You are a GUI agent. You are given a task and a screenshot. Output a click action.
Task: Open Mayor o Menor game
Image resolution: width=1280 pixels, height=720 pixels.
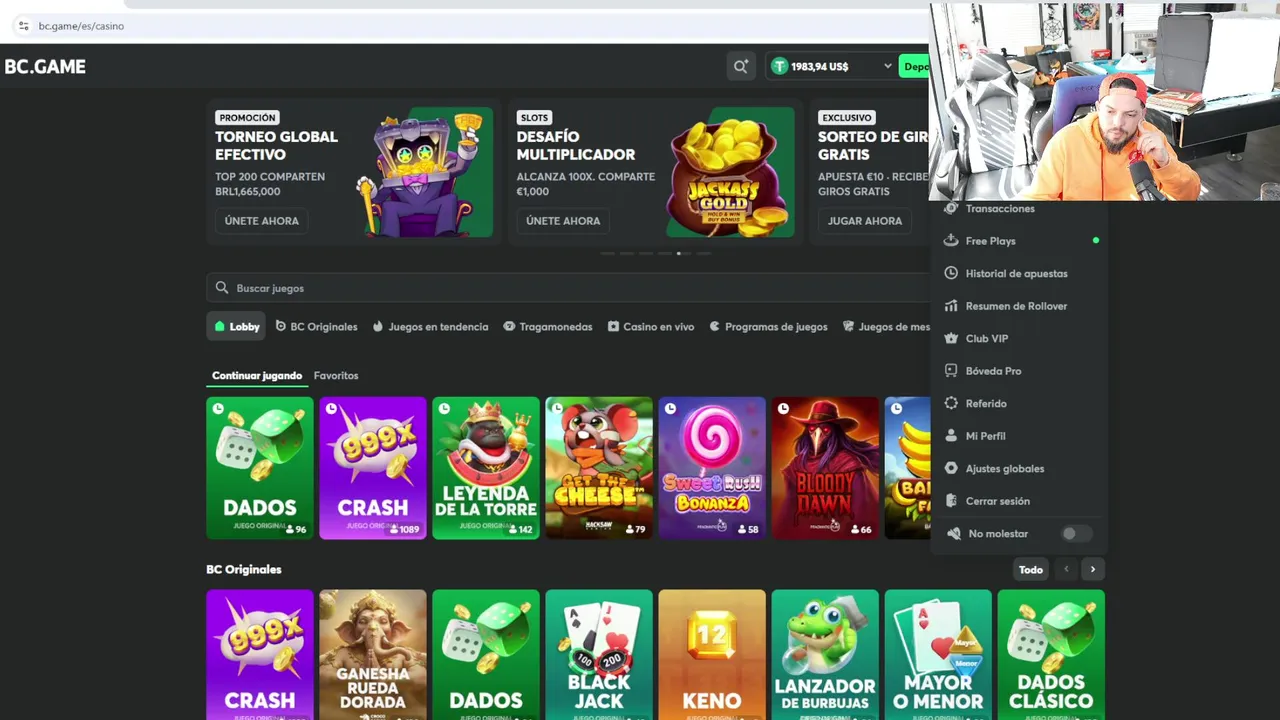(938, 655)
